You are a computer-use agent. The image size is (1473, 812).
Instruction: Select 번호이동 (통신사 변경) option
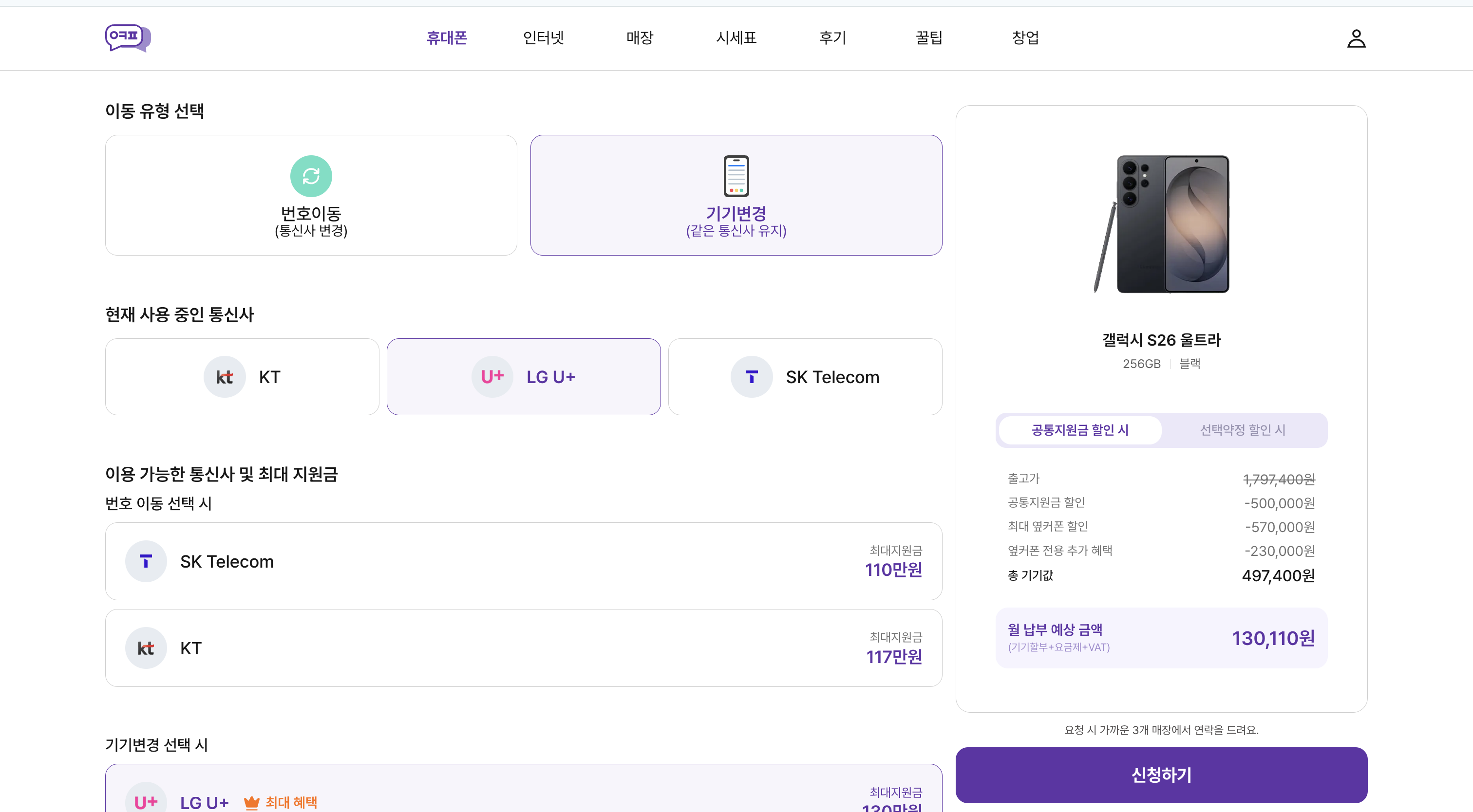click(311, 195)
